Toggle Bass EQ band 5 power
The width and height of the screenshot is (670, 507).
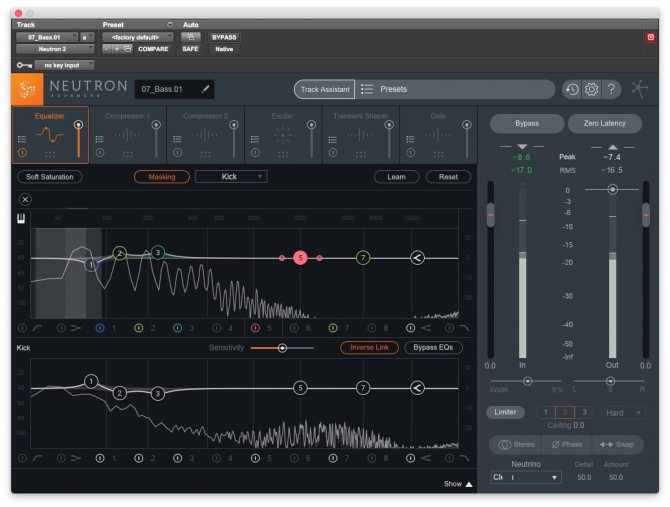tap(256, 328)
